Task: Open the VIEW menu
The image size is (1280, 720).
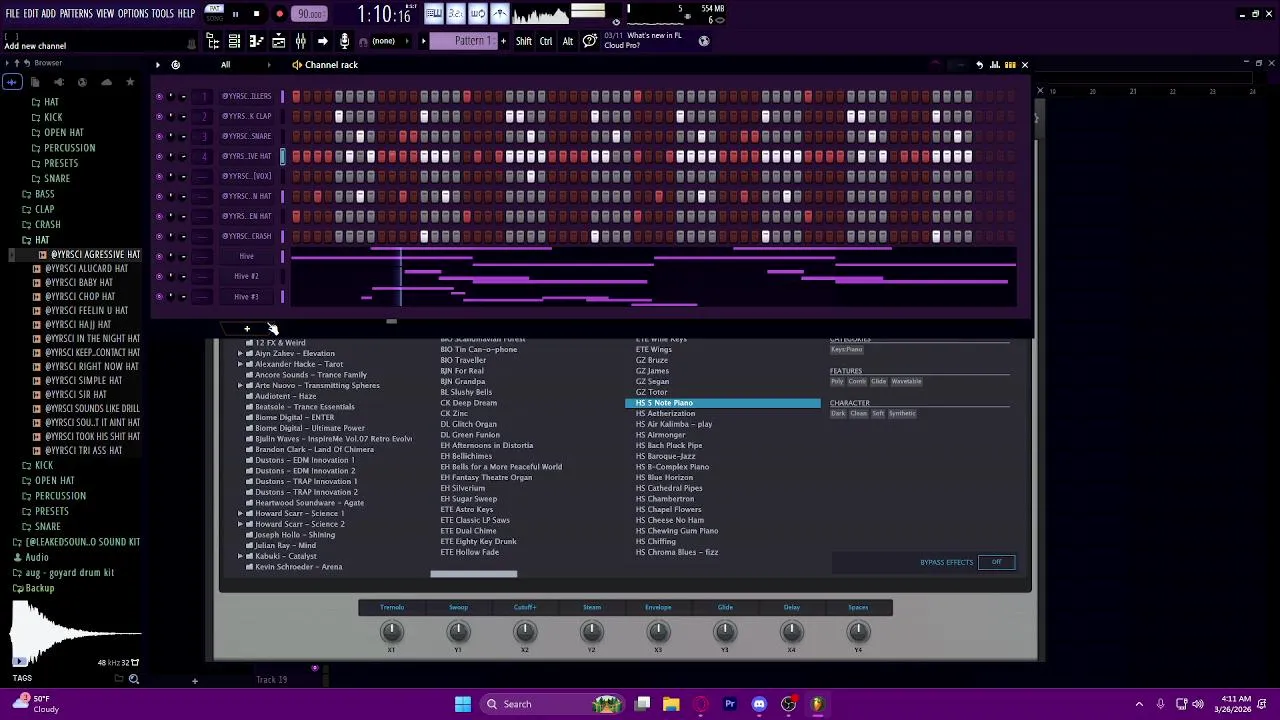Action: coord(105,14)
